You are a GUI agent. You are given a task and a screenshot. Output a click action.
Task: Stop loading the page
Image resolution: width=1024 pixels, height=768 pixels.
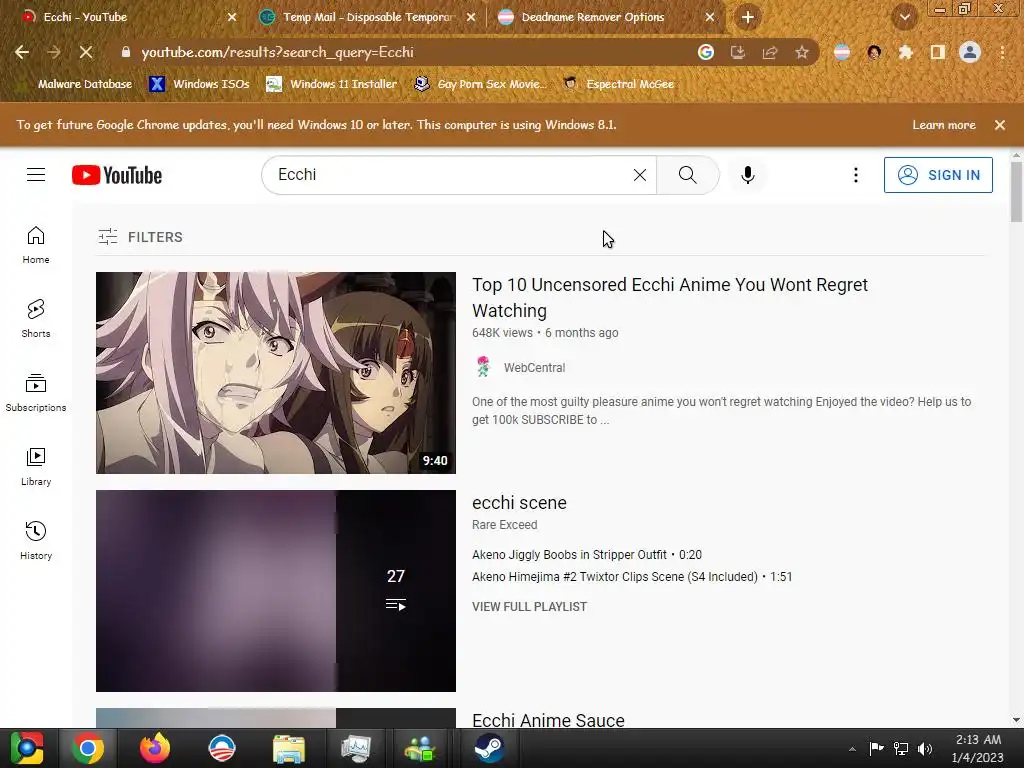86,52
